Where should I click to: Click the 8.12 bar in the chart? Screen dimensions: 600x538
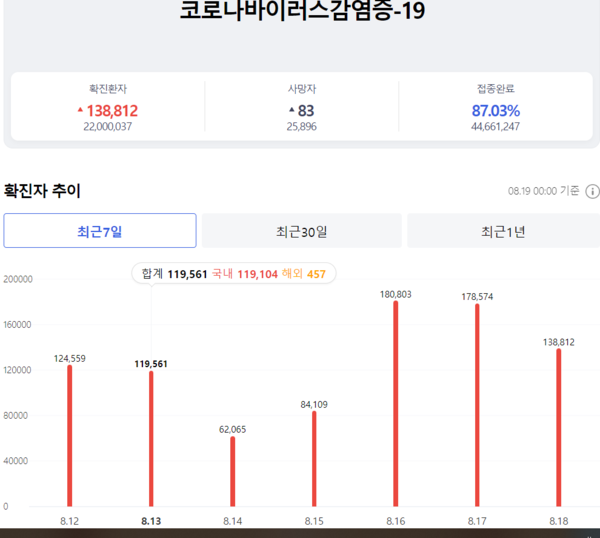(70, 436)
